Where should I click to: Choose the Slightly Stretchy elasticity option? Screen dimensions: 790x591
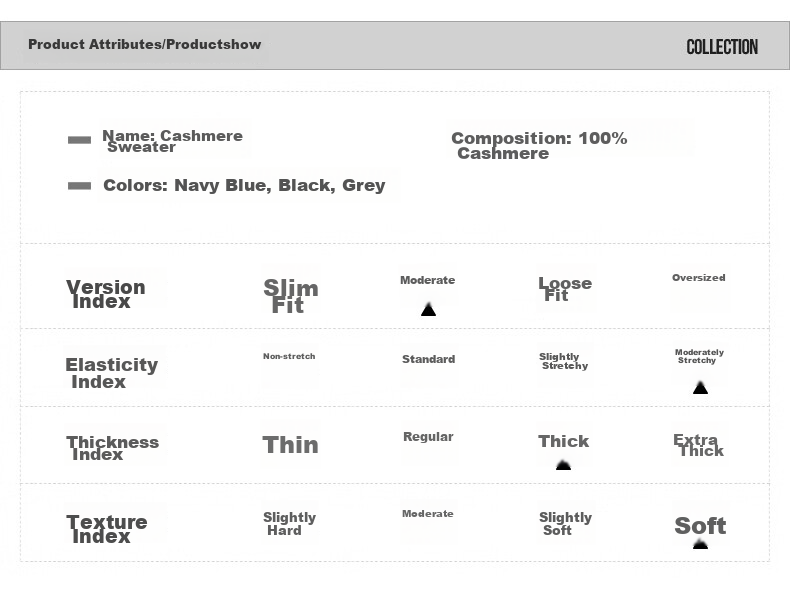pos(564,361)
